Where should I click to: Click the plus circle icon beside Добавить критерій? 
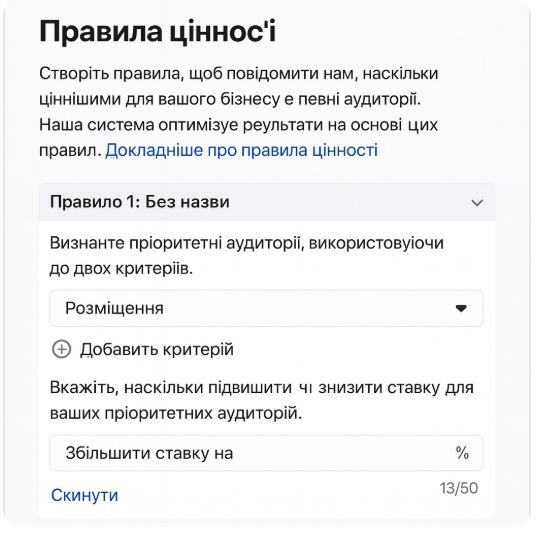(62, 349)
